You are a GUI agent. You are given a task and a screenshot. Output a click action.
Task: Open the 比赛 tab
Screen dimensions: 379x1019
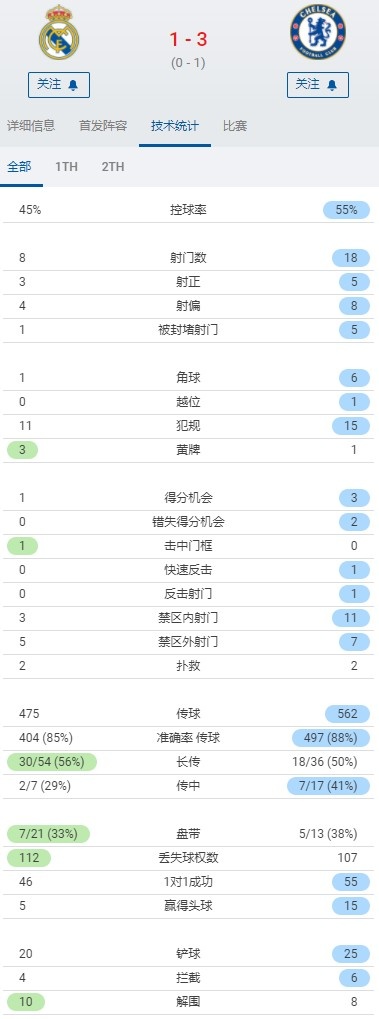(x=235, y=126)
